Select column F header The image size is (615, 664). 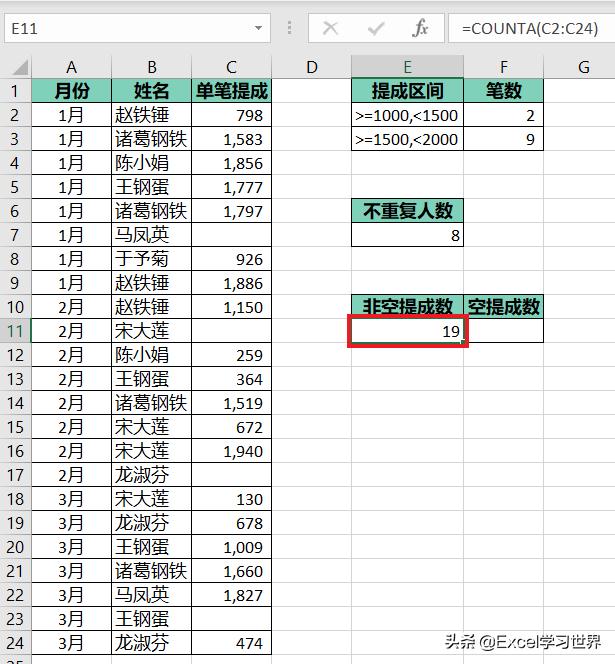(504, 67)
